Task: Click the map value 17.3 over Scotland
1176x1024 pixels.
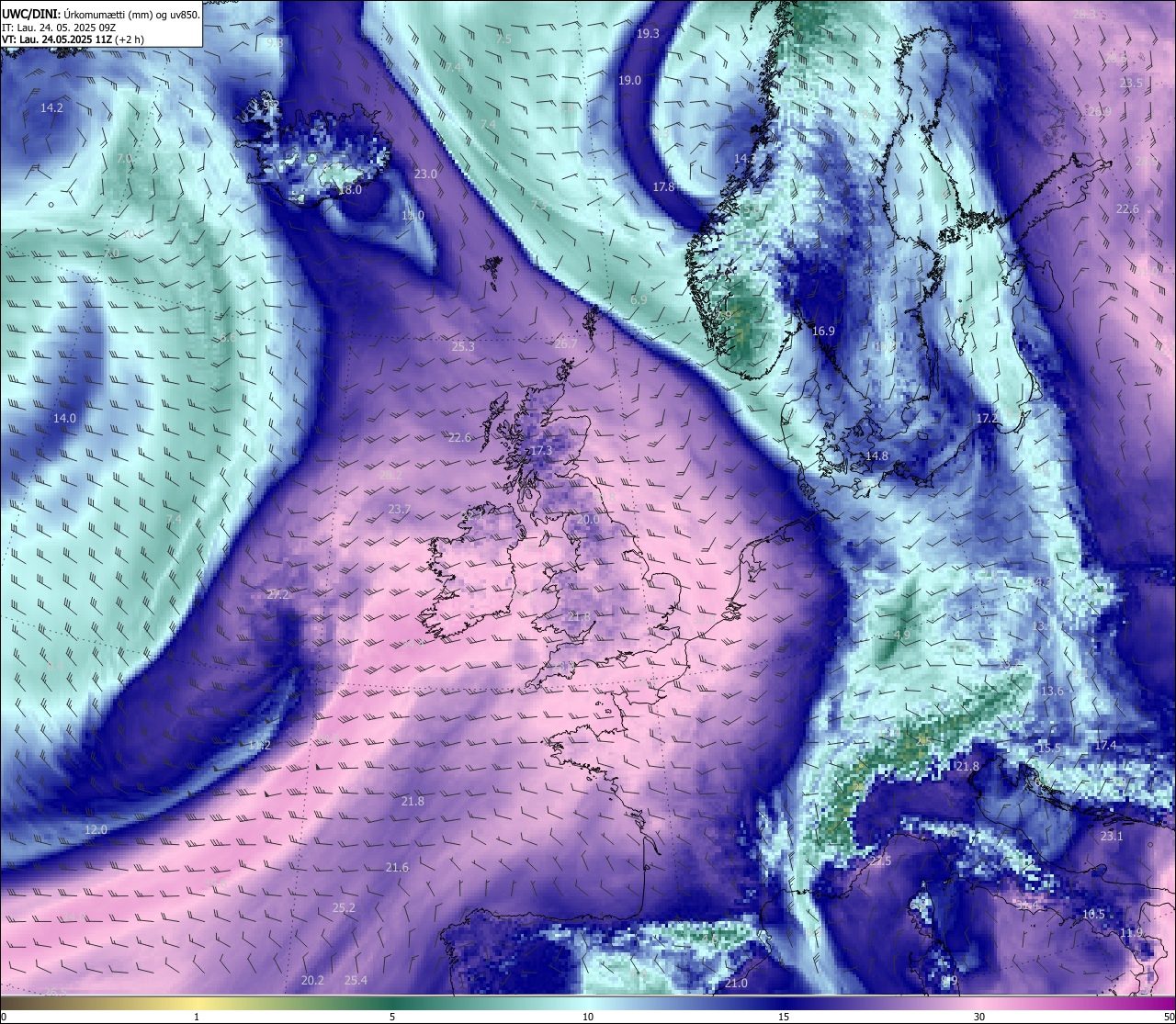Action: click(542, 451)
